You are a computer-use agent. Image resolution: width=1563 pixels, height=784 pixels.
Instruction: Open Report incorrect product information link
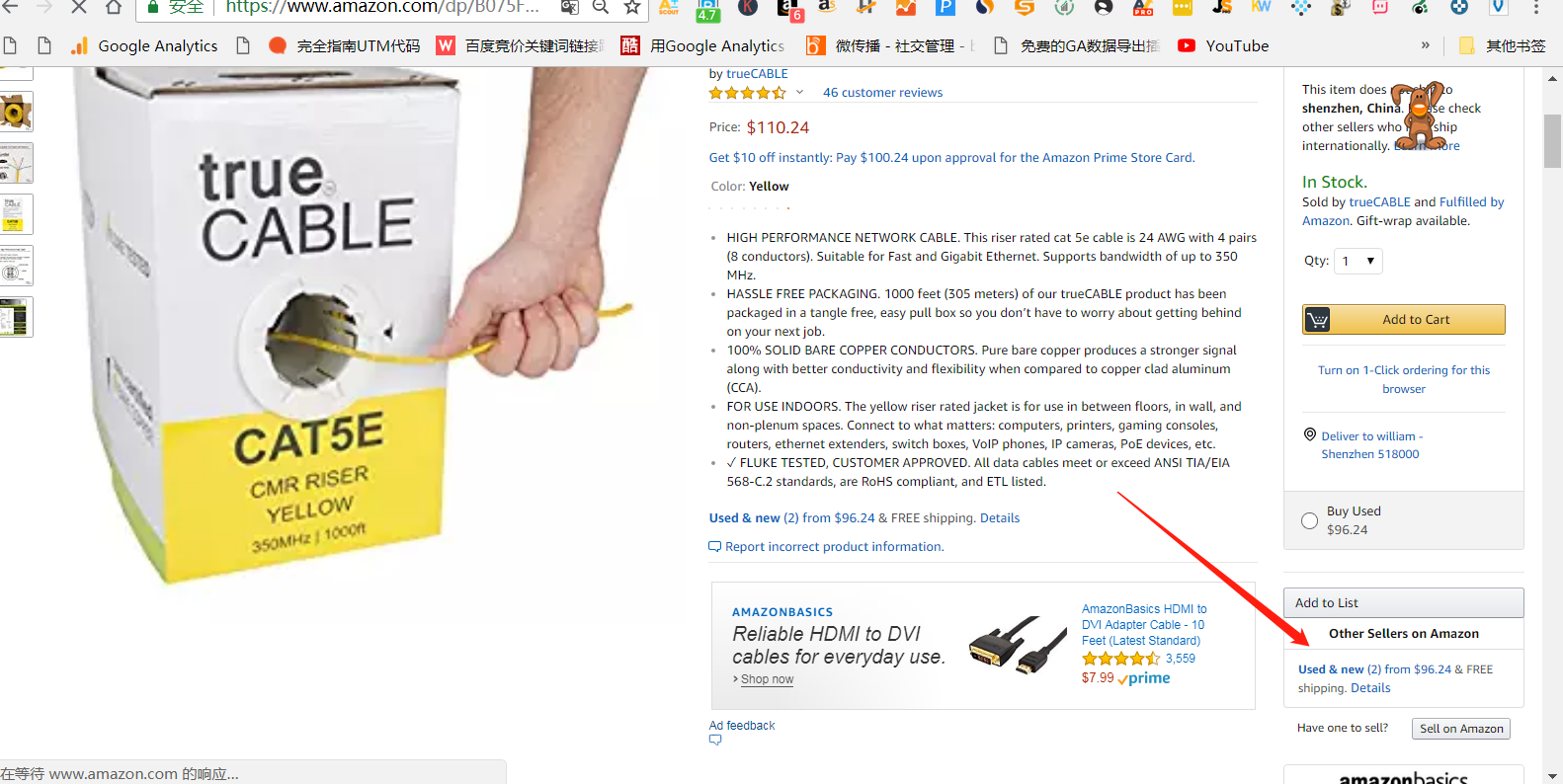click(834, 547)
